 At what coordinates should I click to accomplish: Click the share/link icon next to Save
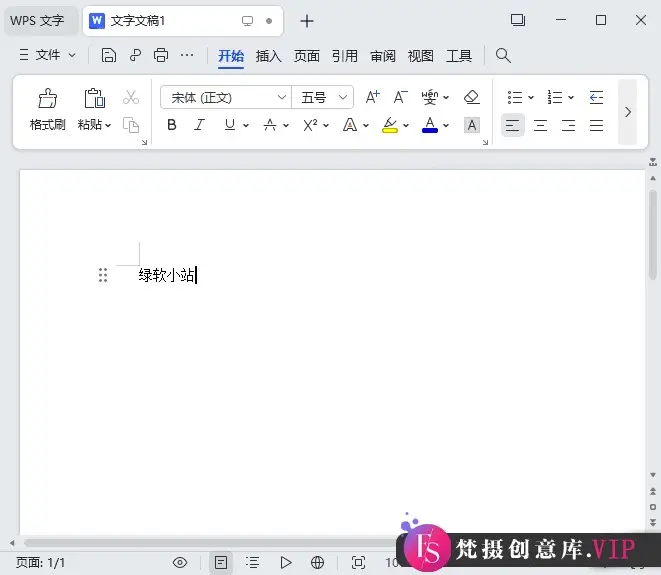click(x=135, y=55)
